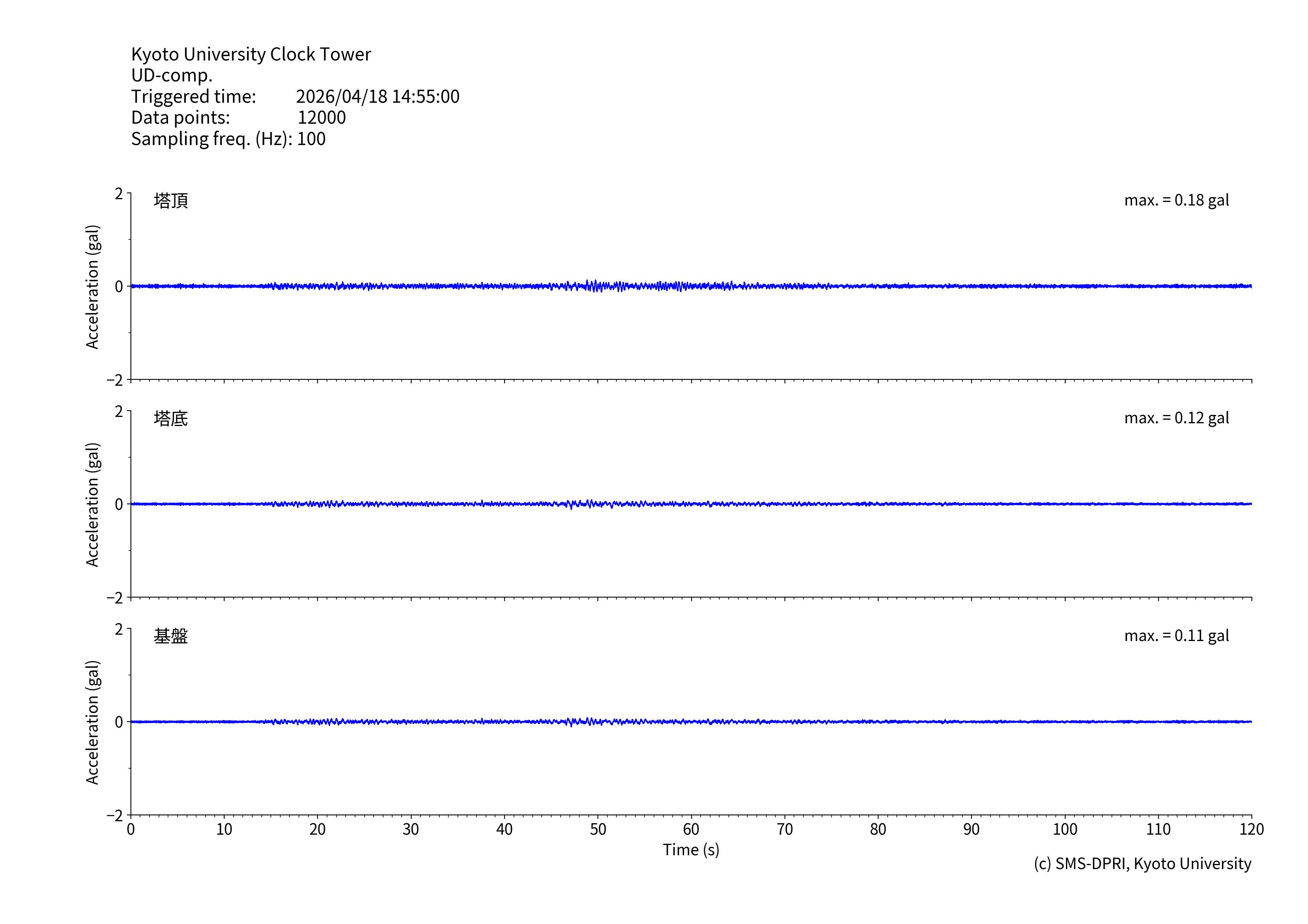
Task: Click the 基盤 label in bottom plot
Action: [171, 636]
